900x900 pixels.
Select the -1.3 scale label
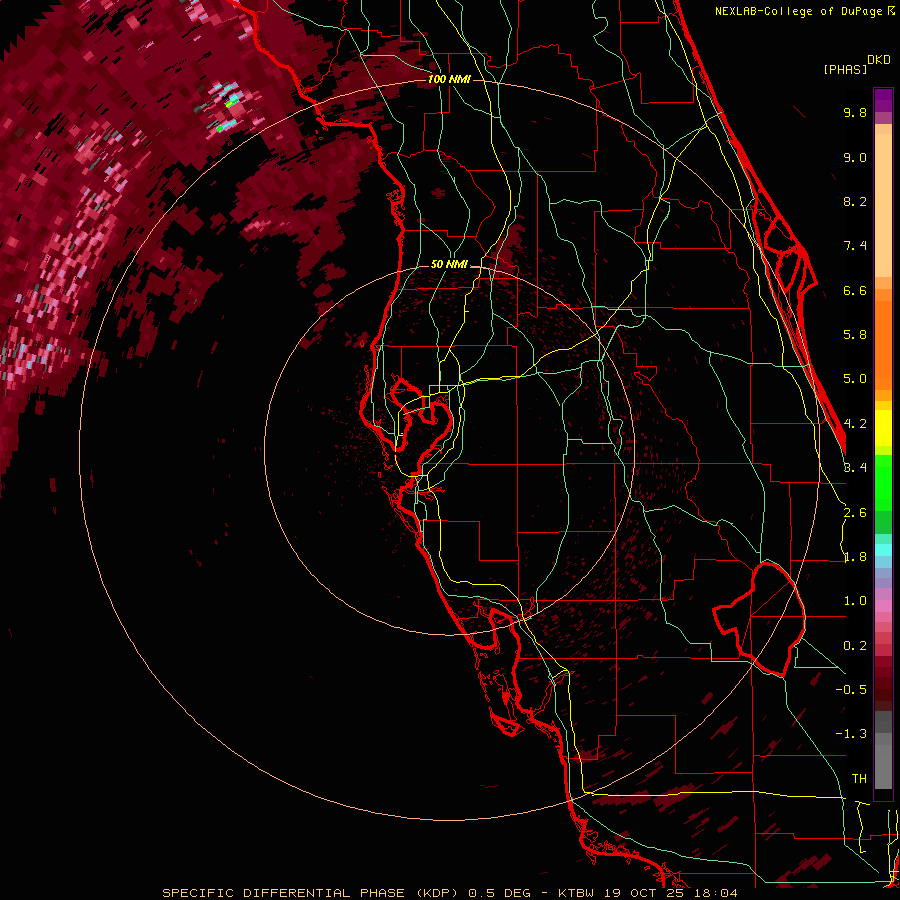[x=851, y=734]
